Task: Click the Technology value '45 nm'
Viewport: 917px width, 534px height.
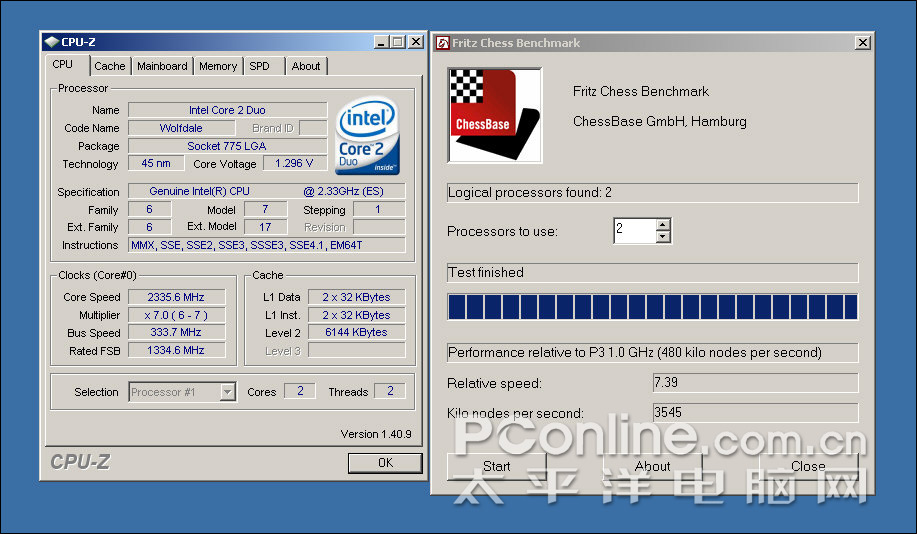Action: (156, 164)
